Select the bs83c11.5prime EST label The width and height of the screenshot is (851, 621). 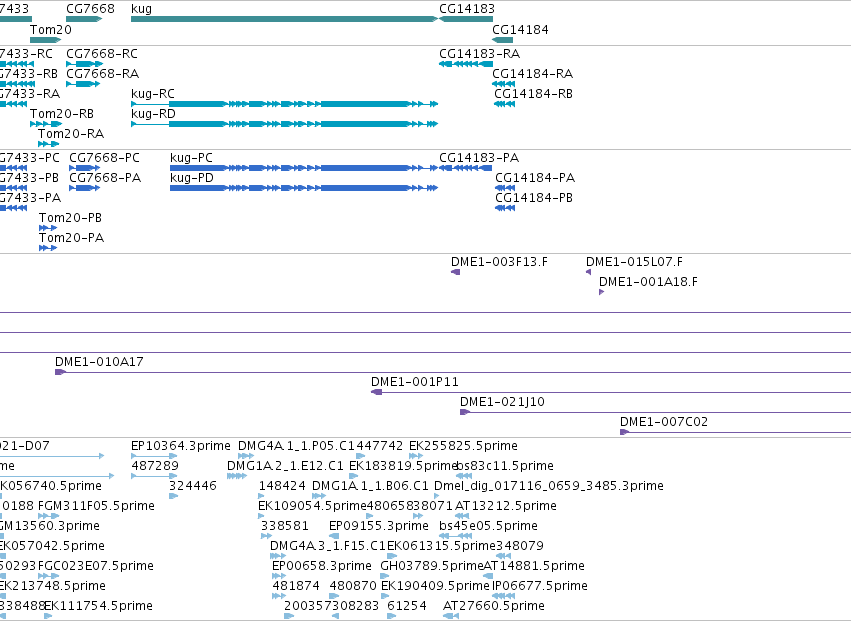(505, 466)
